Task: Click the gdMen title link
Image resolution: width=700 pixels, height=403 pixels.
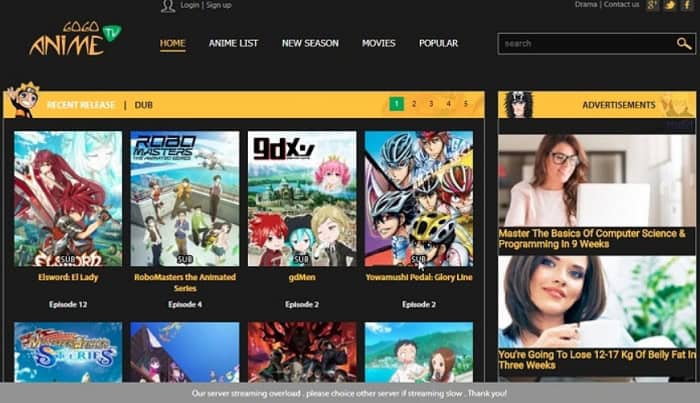Action: point(302,277)
